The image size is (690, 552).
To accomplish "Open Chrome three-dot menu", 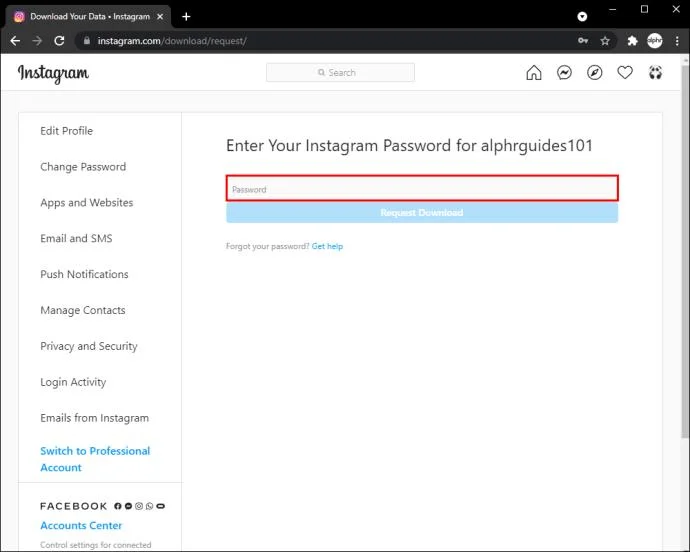I will tap(677, 41).
